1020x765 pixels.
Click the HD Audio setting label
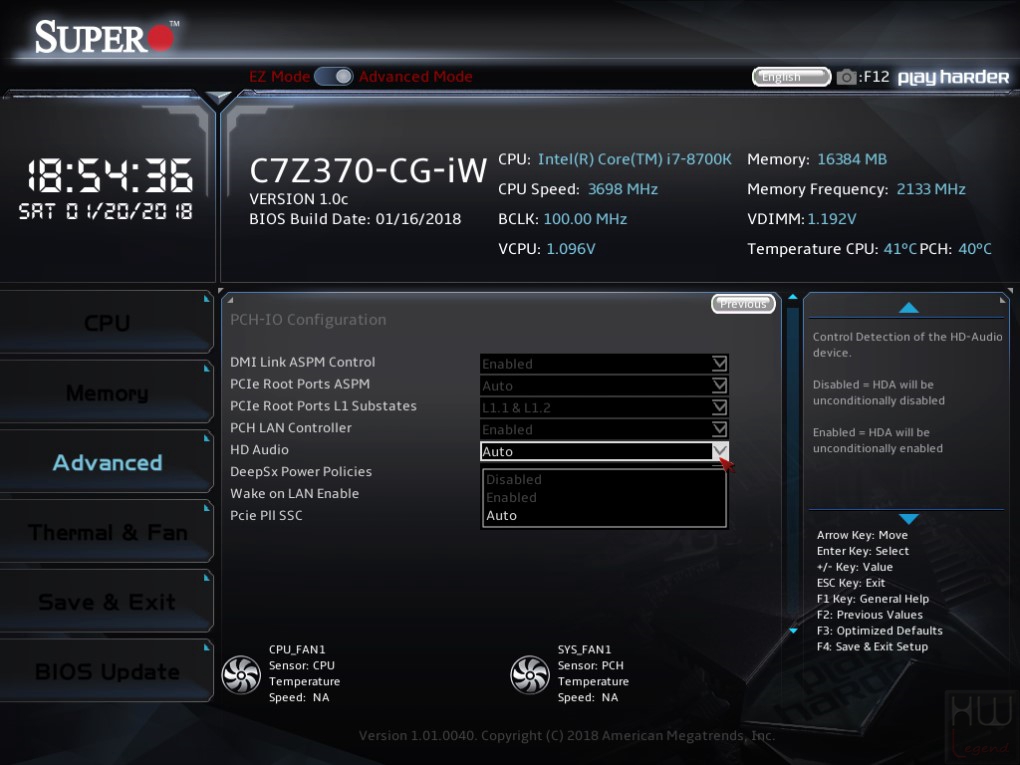259,450
